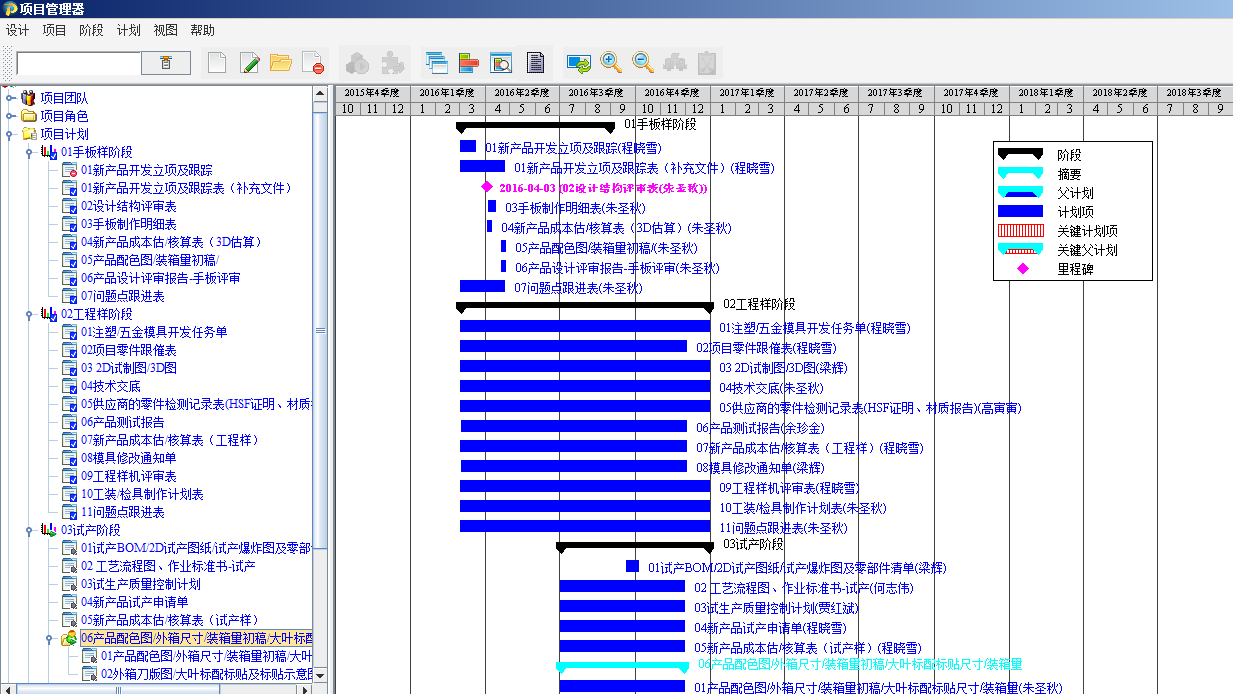Click the zoom out magnifier icon

tap(643, 63)
